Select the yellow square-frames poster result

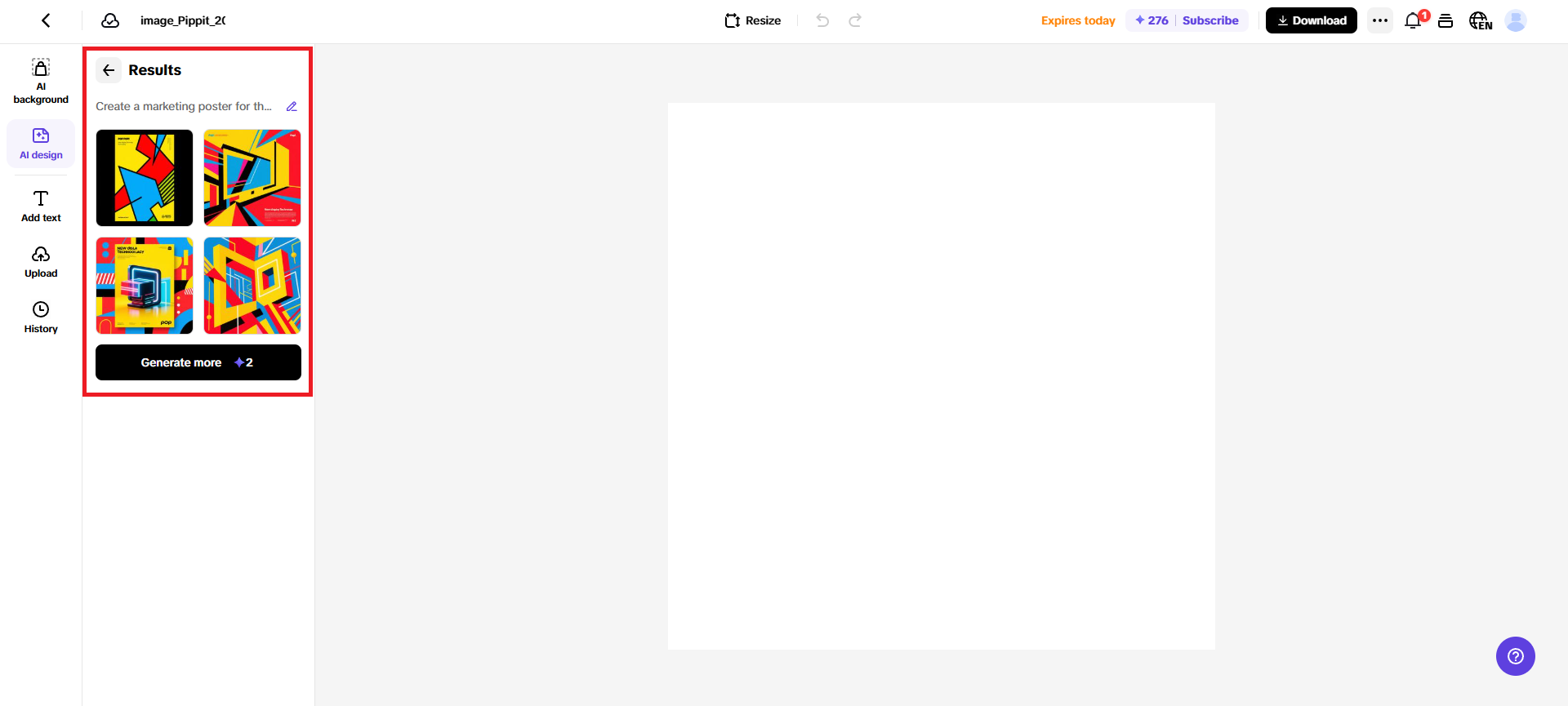(x=252, y=286)
